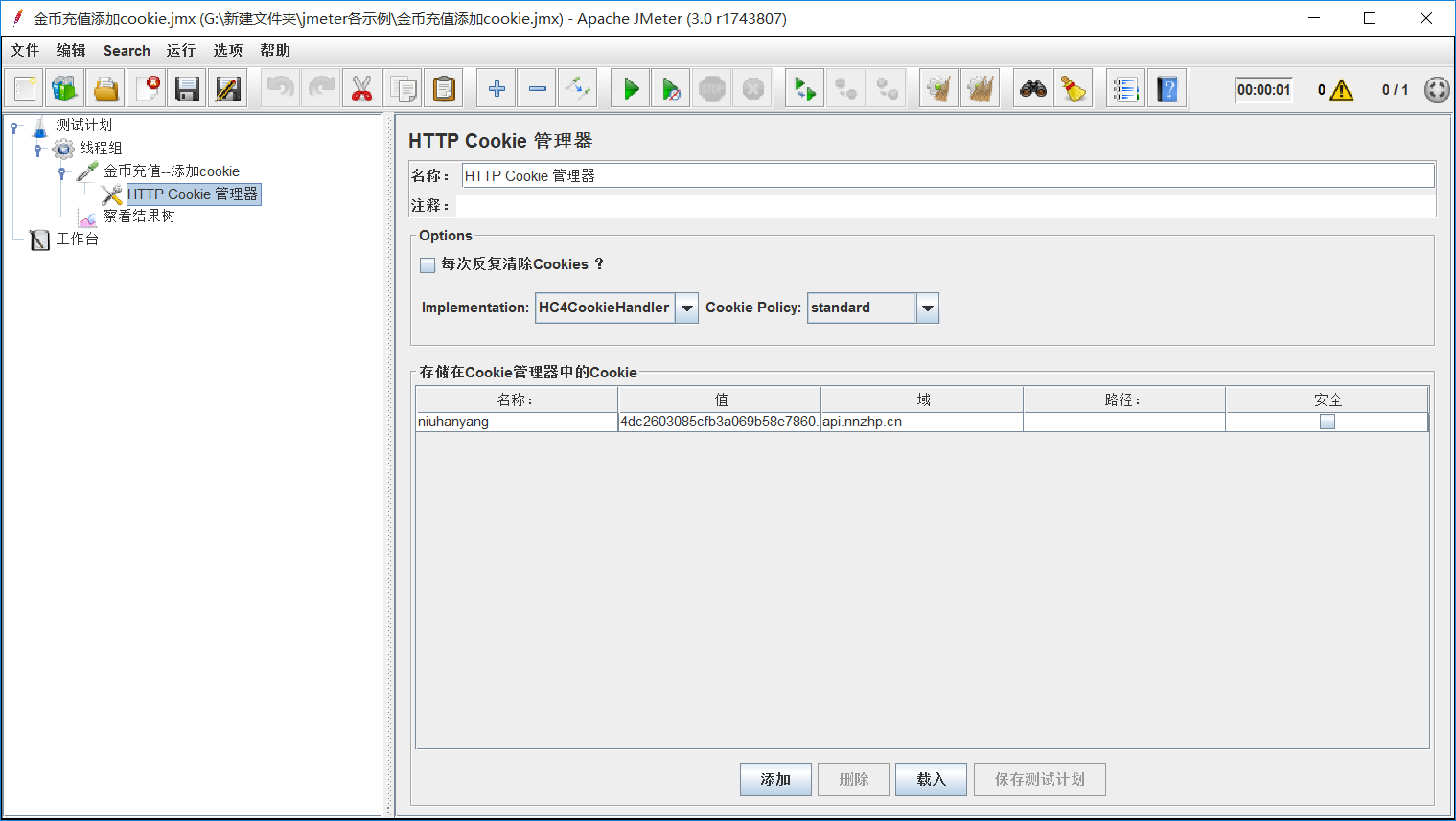This screenshot has height=821, width=1456.
Task: Click the running-threads status icon at toolbar end
Action: (x=1436, y=90)
